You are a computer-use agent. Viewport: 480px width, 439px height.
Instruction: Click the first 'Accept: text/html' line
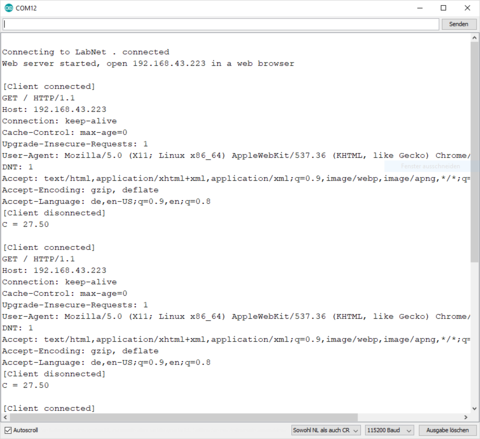pos(236,178)
